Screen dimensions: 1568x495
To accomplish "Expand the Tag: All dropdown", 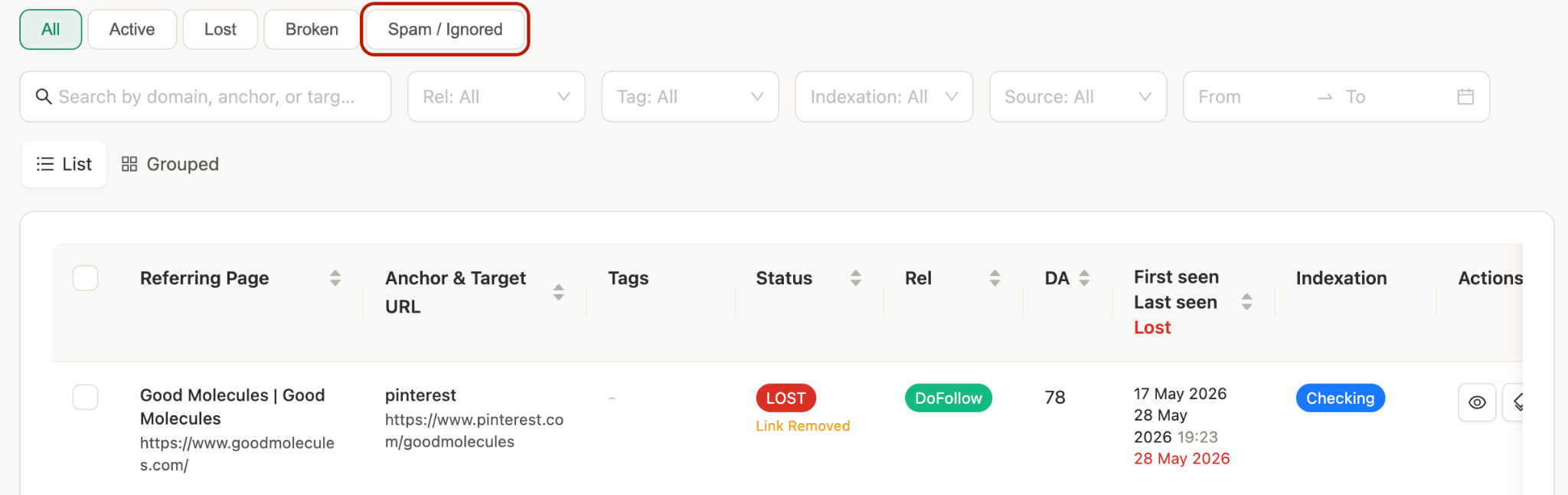I will 690,97.
